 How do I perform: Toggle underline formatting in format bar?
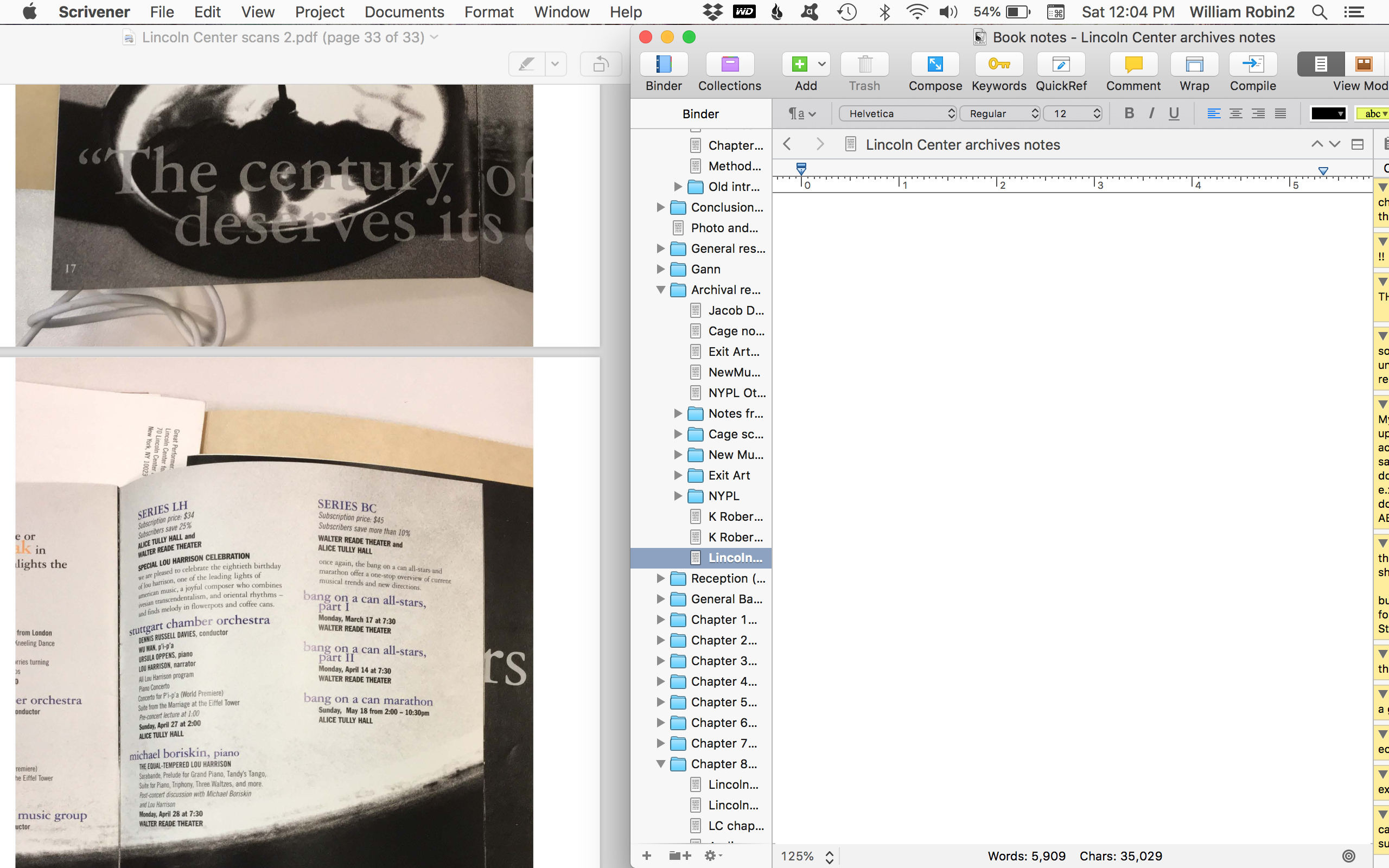coord(1174,113)
